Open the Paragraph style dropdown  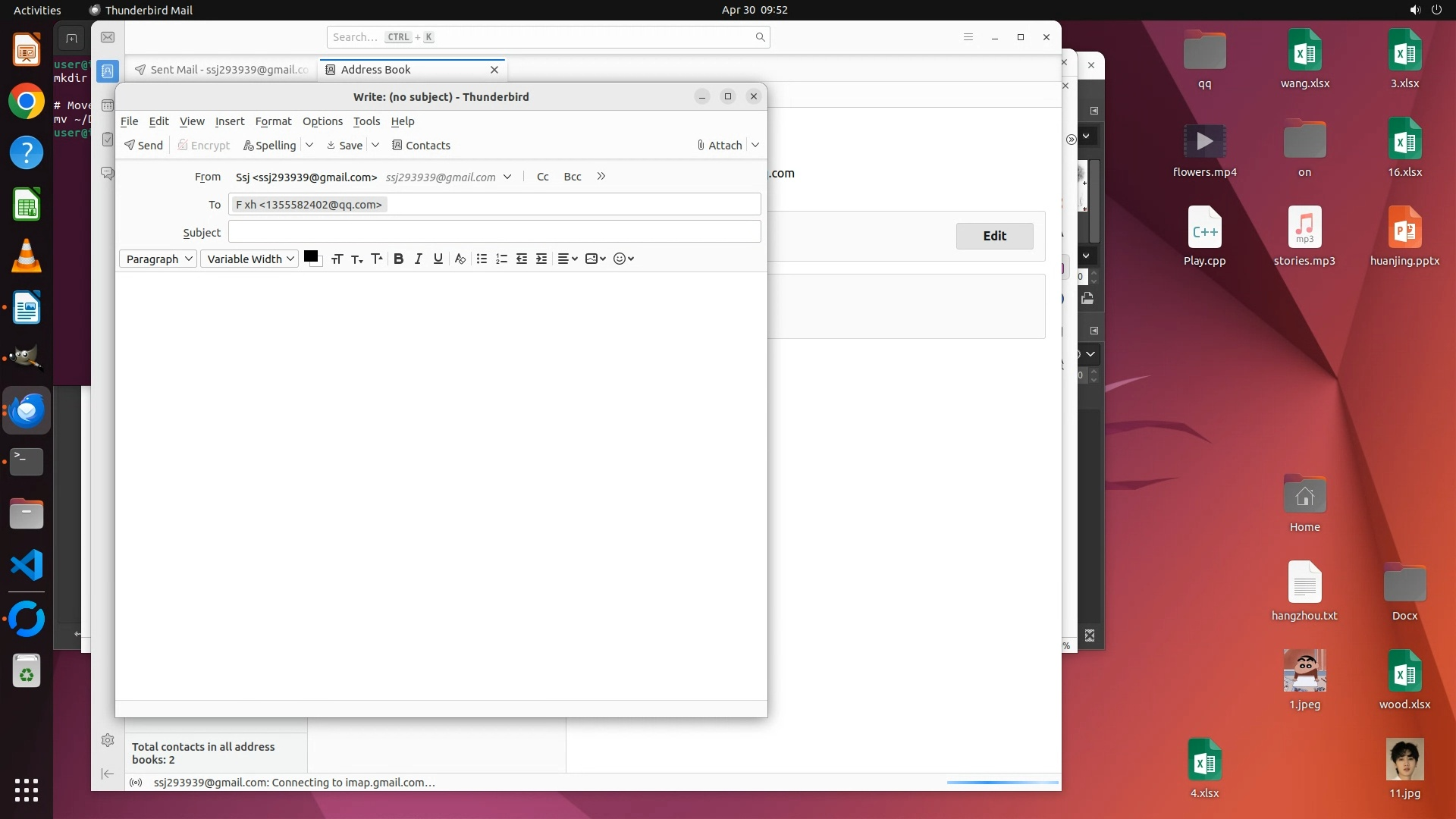158,259
